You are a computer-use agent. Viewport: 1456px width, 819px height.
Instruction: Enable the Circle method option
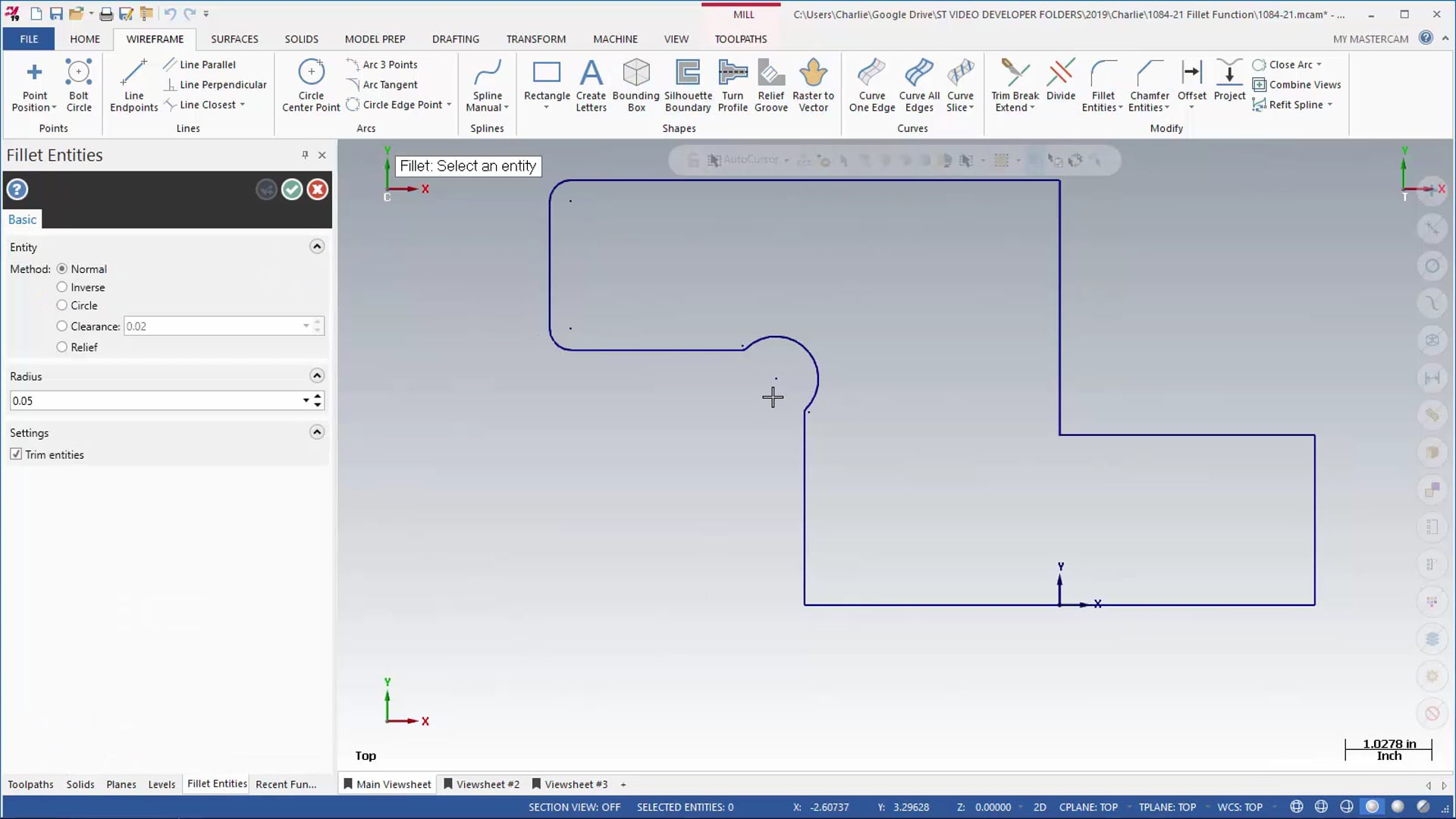[62, 306]
